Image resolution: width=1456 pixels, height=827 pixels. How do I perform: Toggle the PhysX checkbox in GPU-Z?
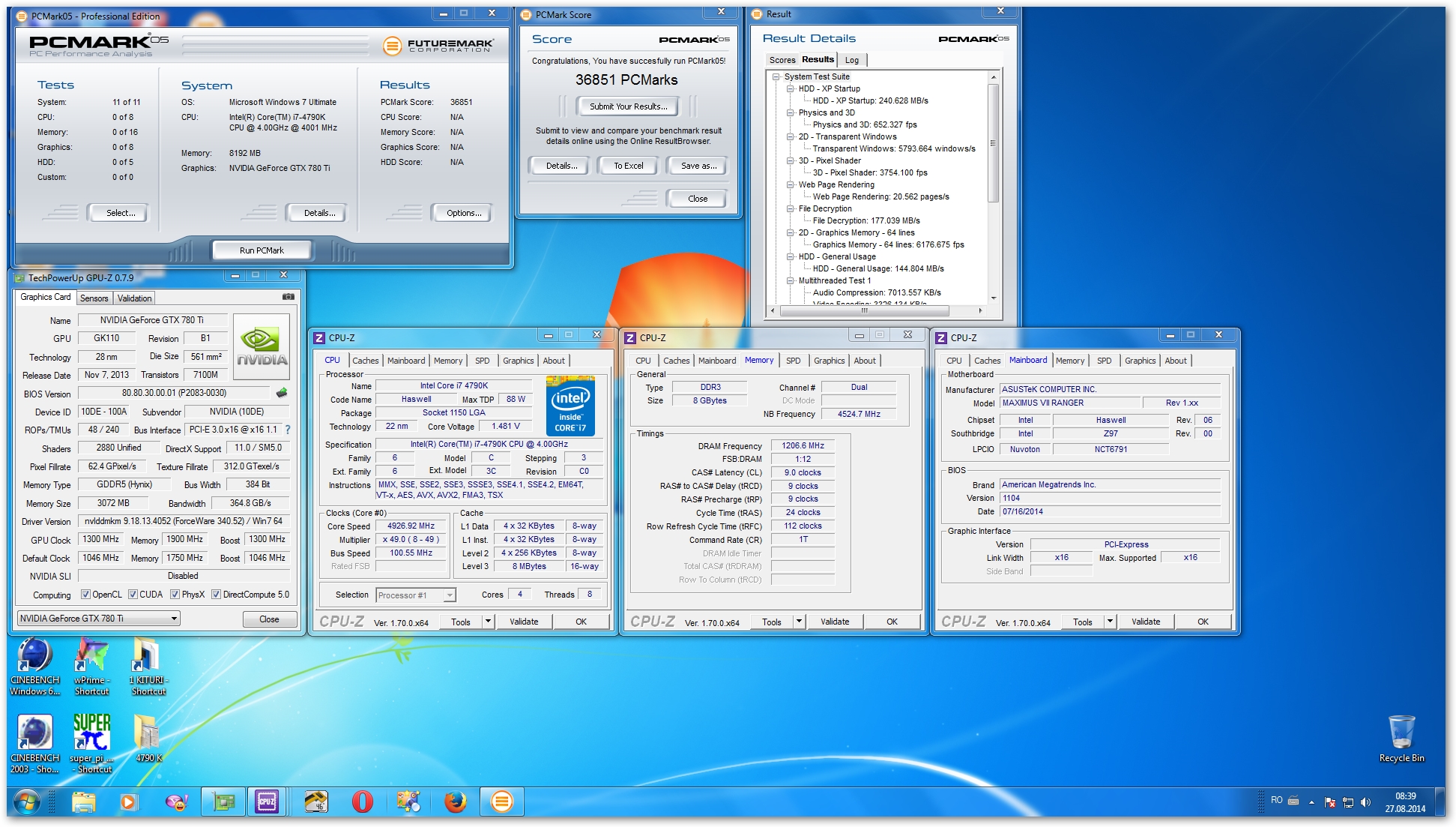coord(175,595)
